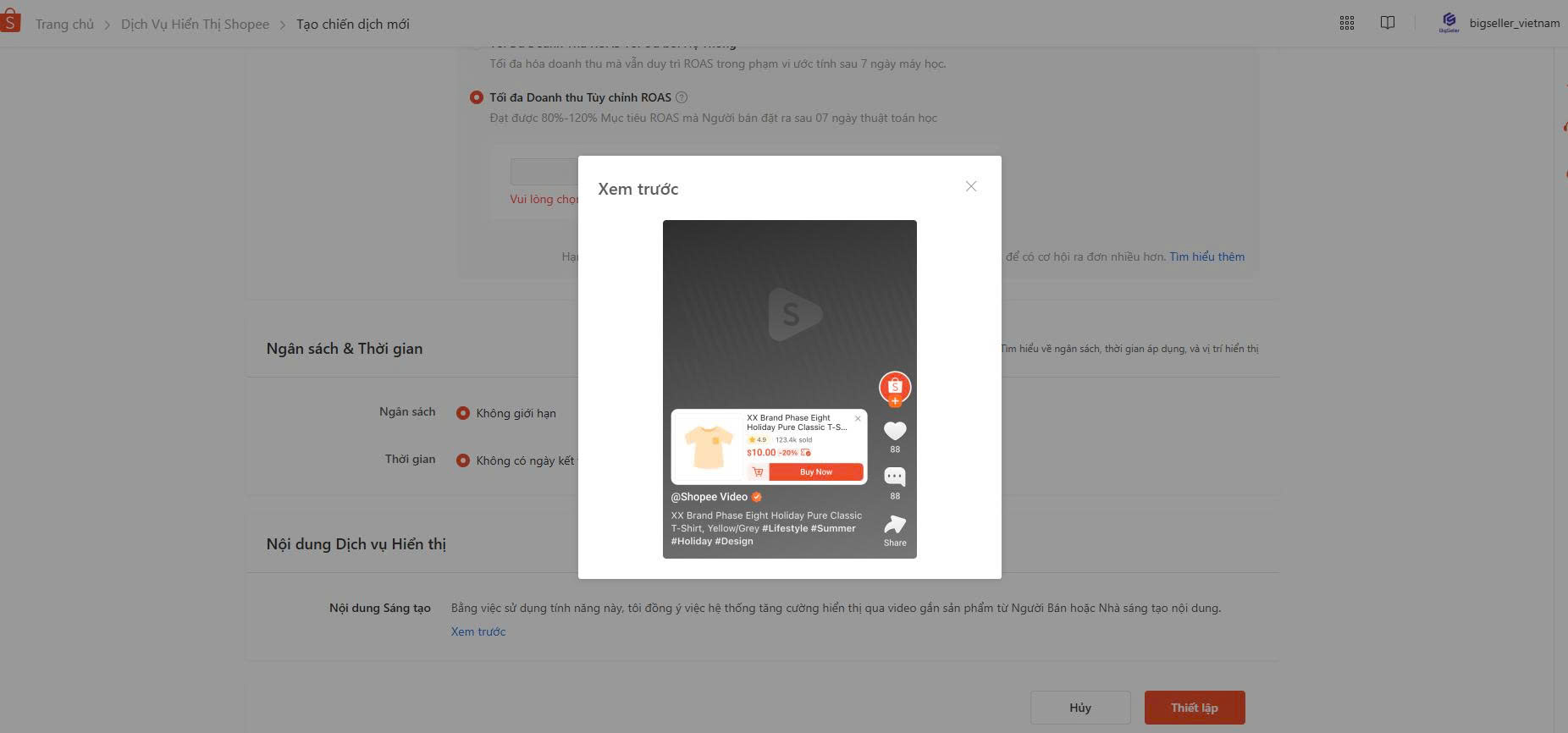Open the guide book icon
Screen dimensions: 1568x733
click(x=1387, y=23)
